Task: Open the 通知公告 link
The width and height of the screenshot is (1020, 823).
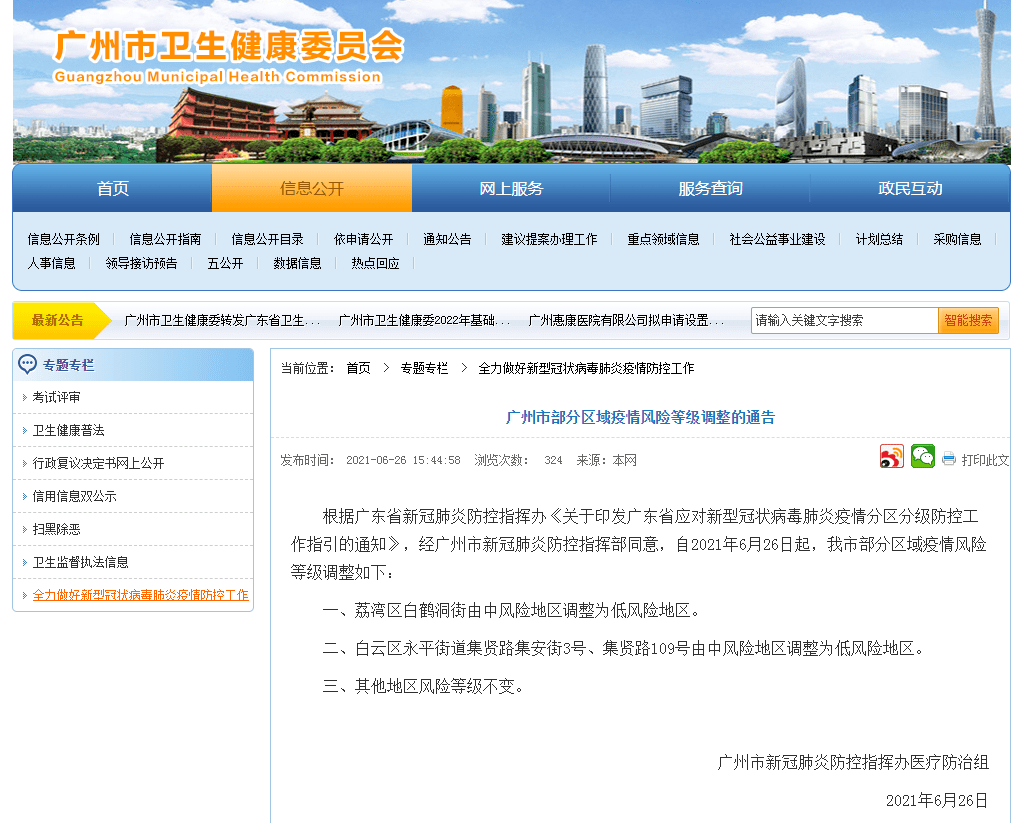Action: click(447, 239)
